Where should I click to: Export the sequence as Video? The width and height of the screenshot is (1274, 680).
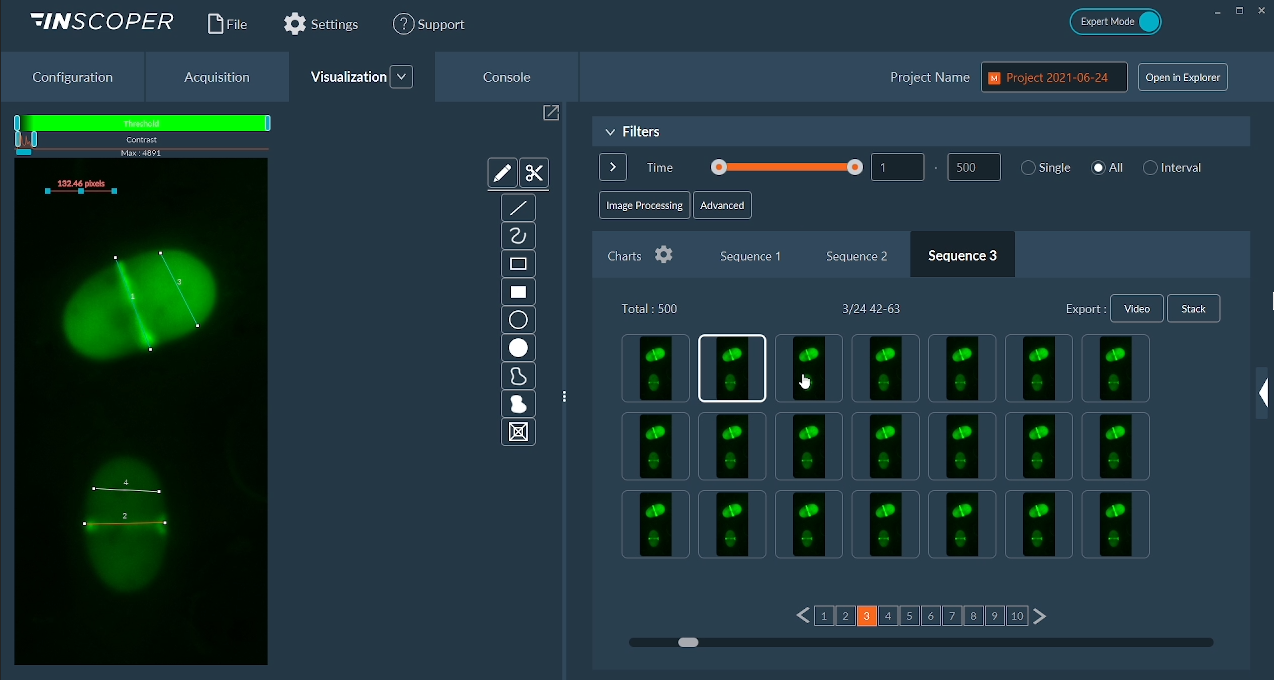tap(1136, 308)
